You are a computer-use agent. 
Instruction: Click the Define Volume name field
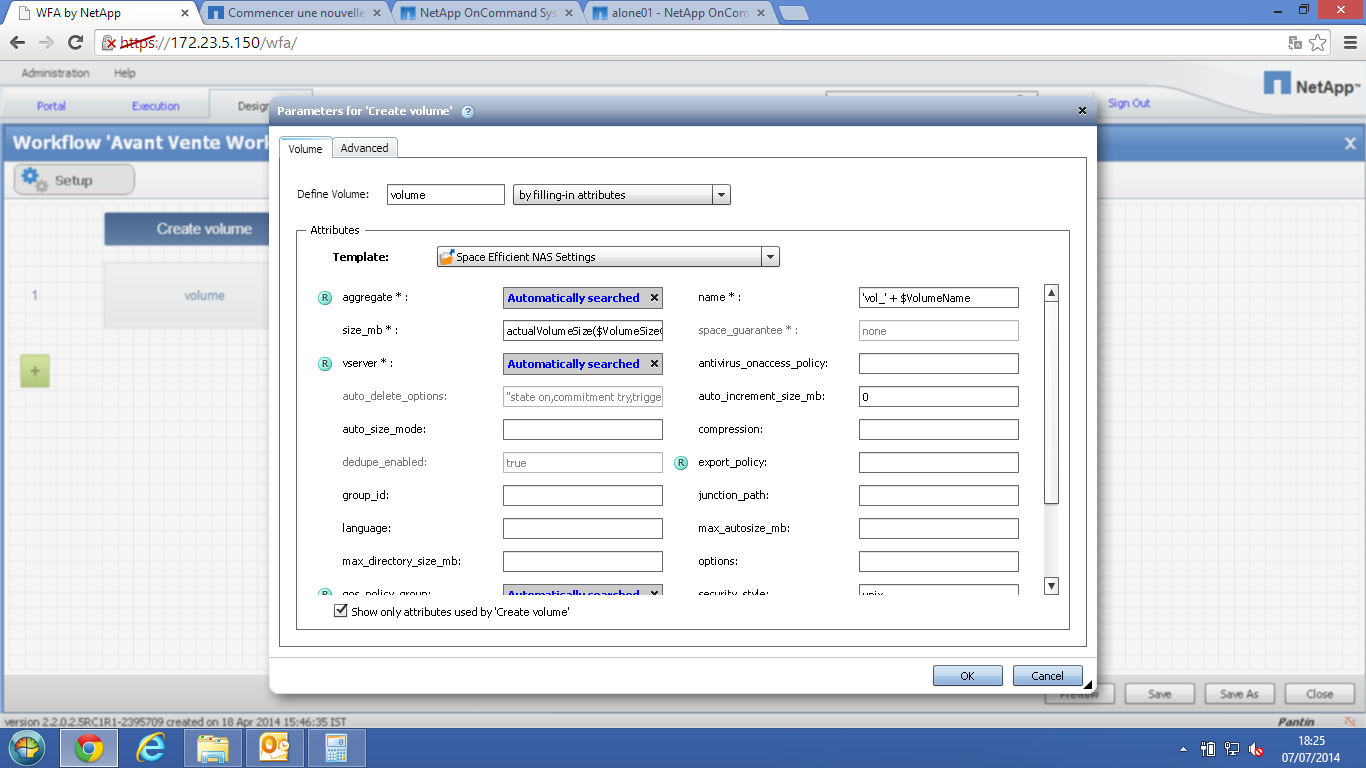click(x=446, y=195)
